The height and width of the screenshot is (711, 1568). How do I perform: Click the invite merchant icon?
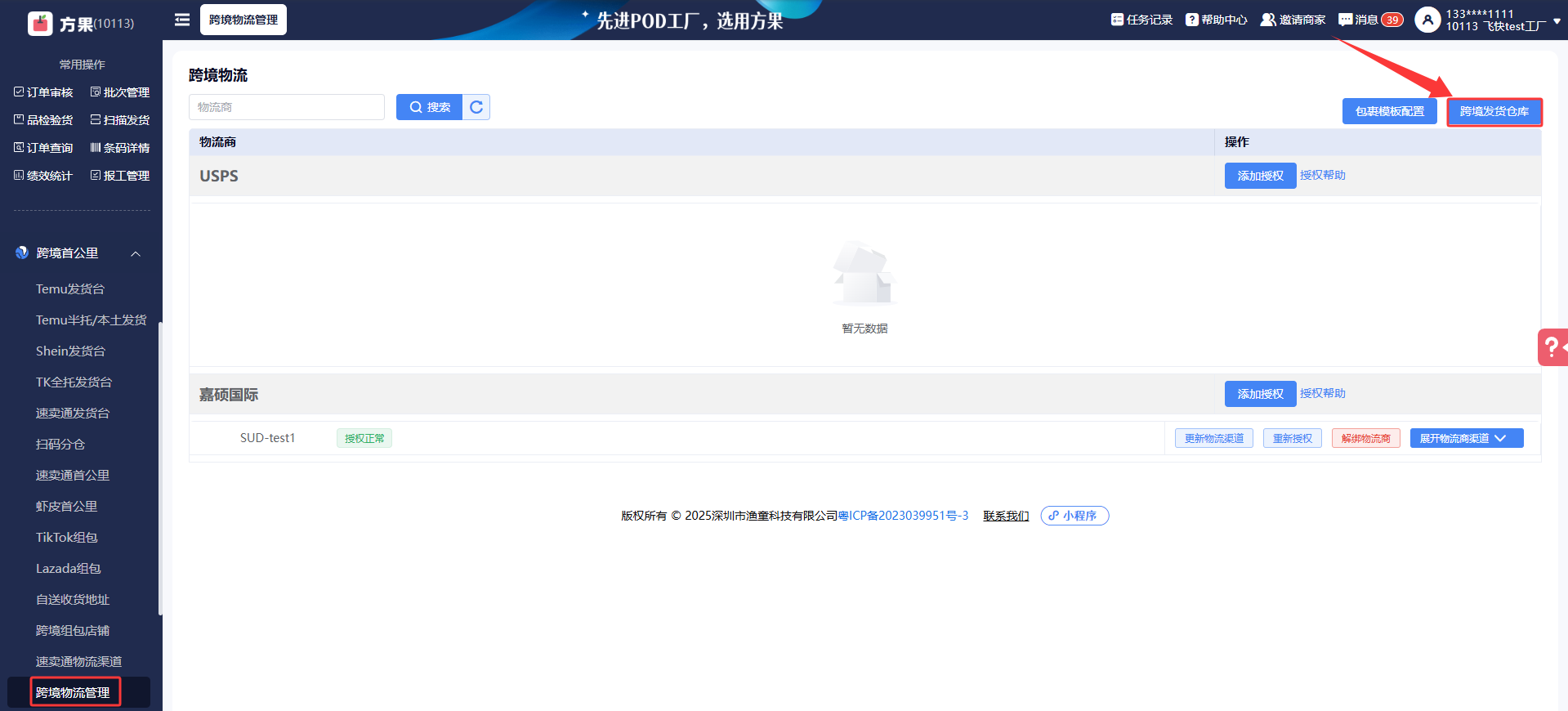1267,20
